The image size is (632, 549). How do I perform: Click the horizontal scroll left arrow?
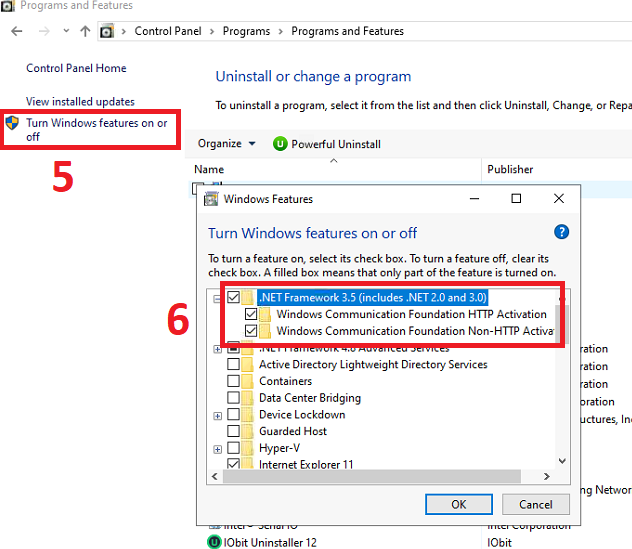[x=215, y=476]
